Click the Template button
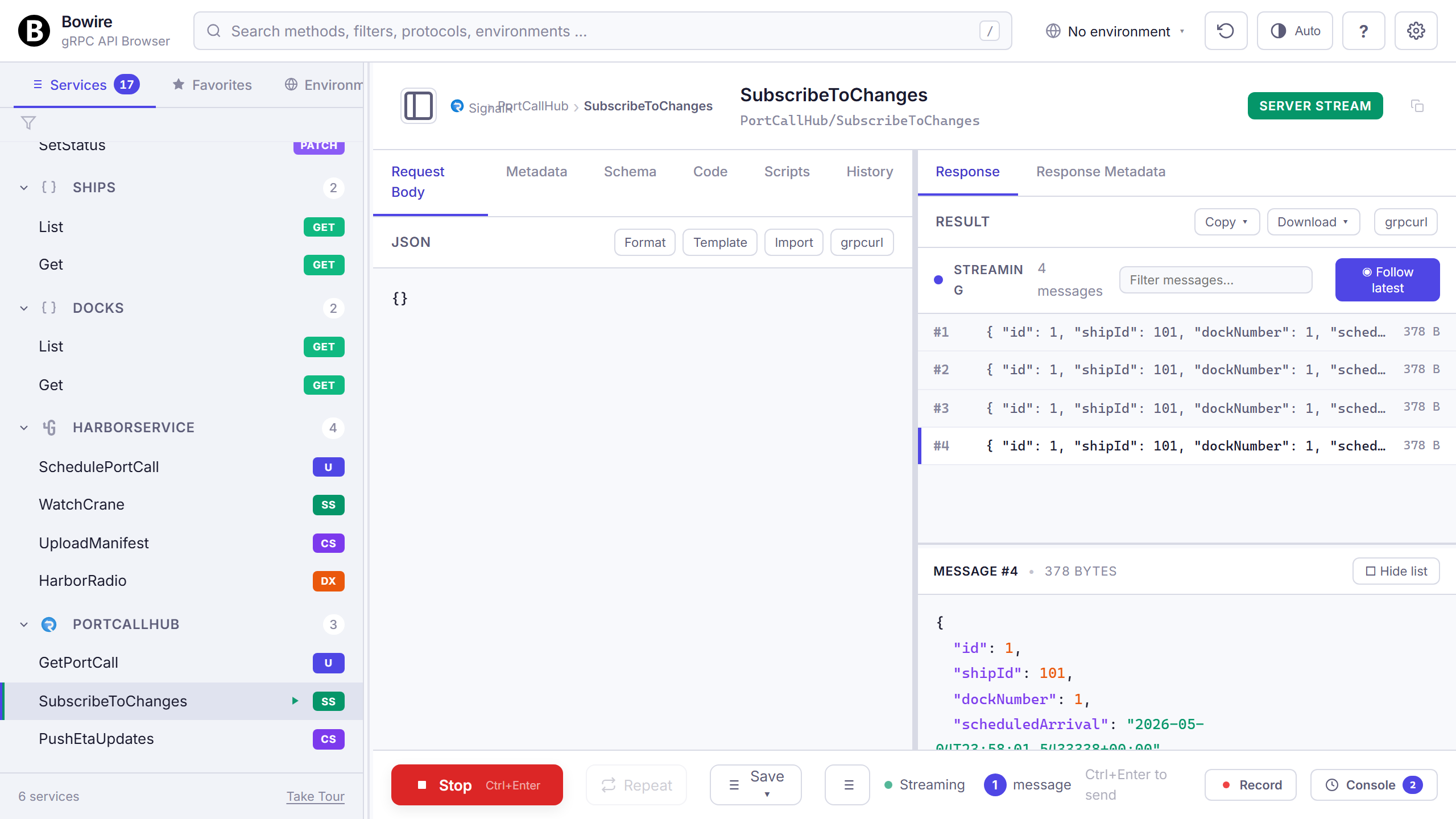The width and height of the screenshot is (1456, 819). point(719,242)
